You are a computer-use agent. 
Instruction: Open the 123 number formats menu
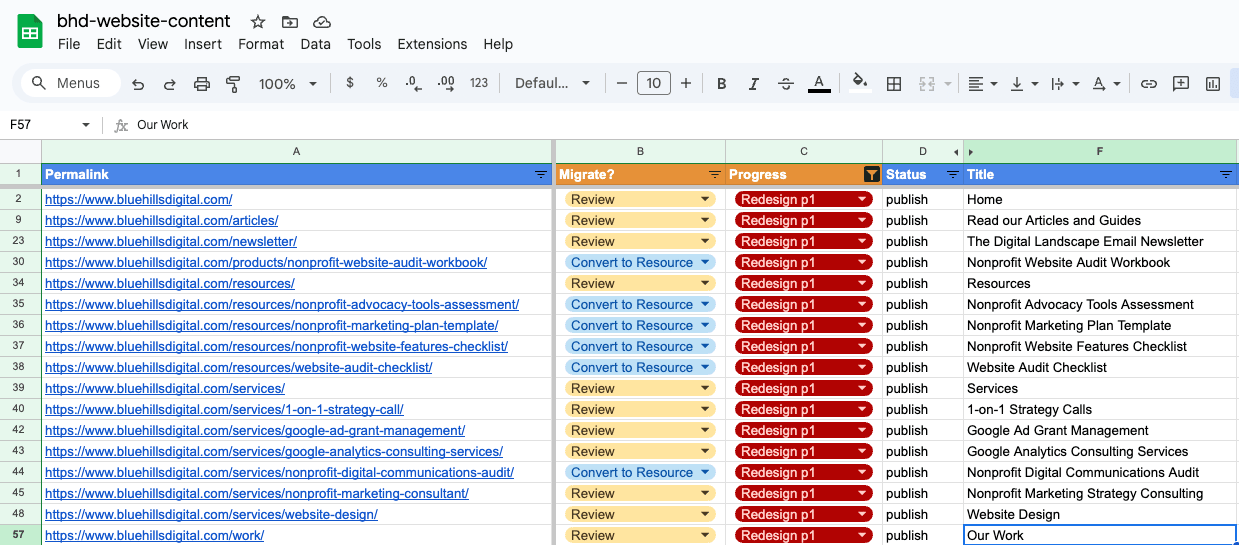479,83
